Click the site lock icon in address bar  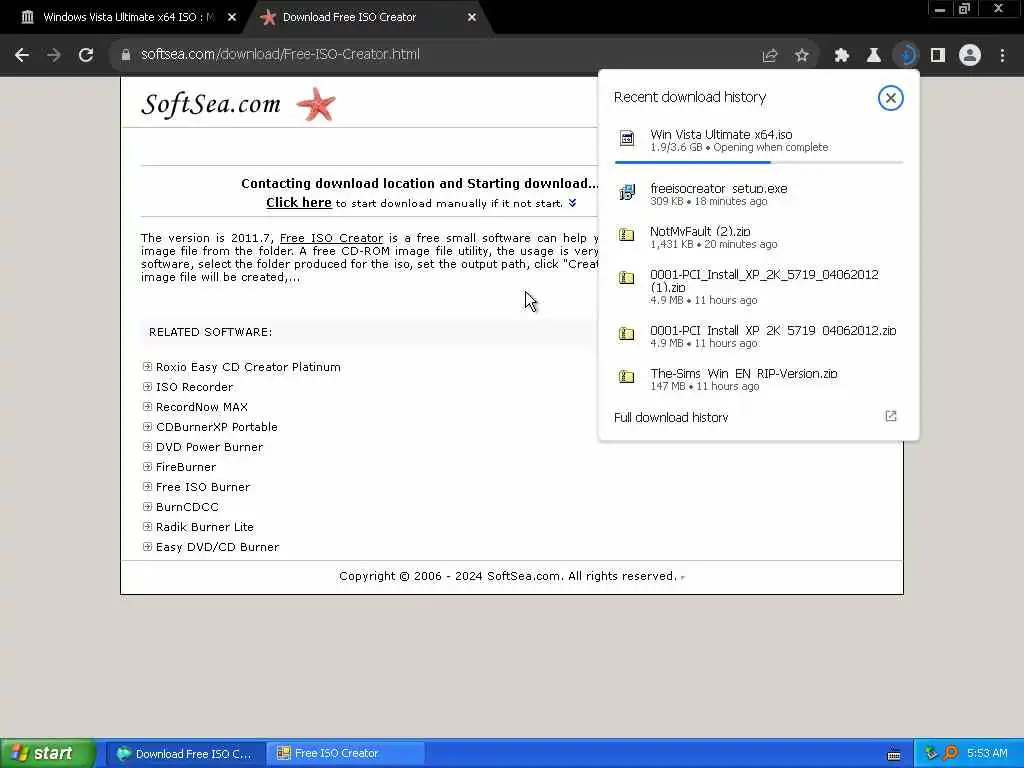coord(125,55)
